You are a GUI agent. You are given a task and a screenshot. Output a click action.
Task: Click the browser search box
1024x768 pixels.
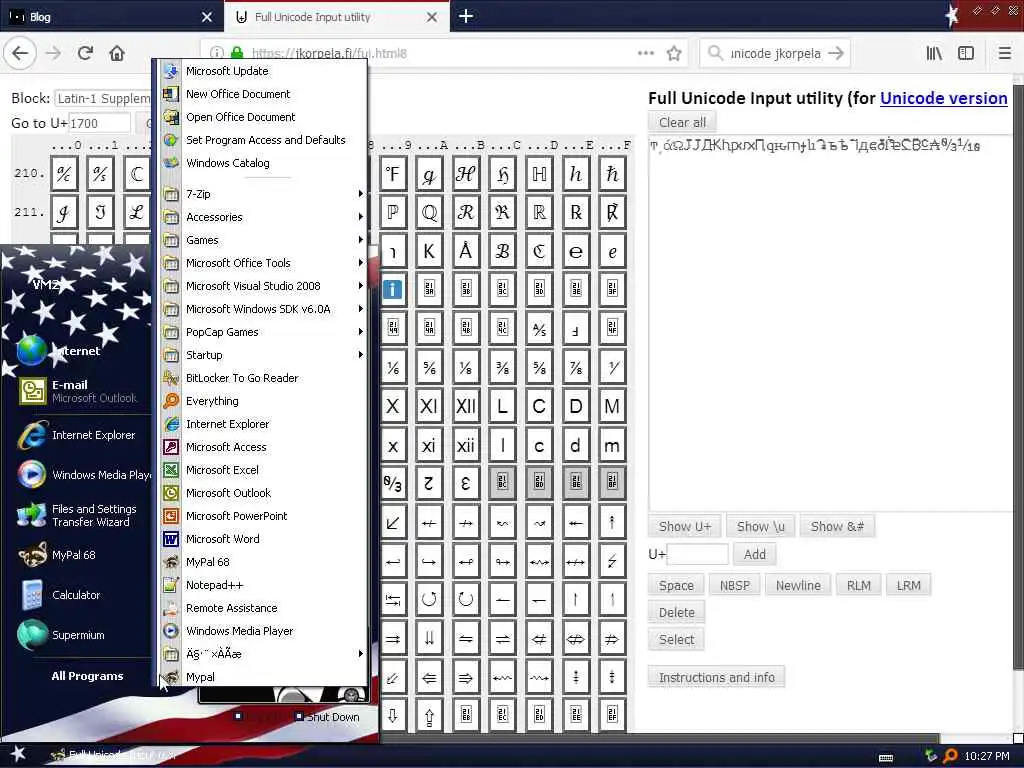(775, 54)
